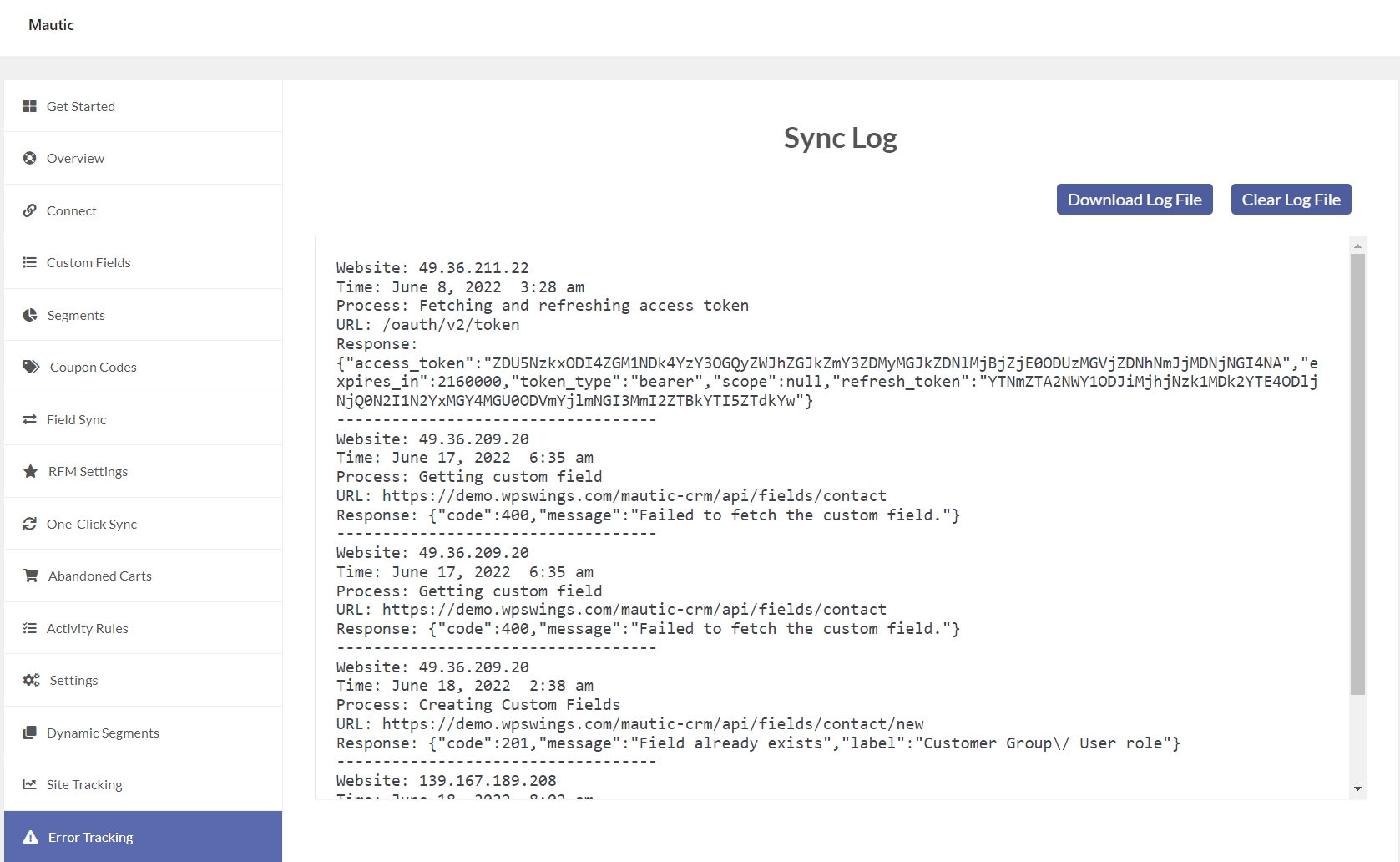Click the One-Click Sync refresh icon
1400x862 pixels.
click(x=30, y=524)
